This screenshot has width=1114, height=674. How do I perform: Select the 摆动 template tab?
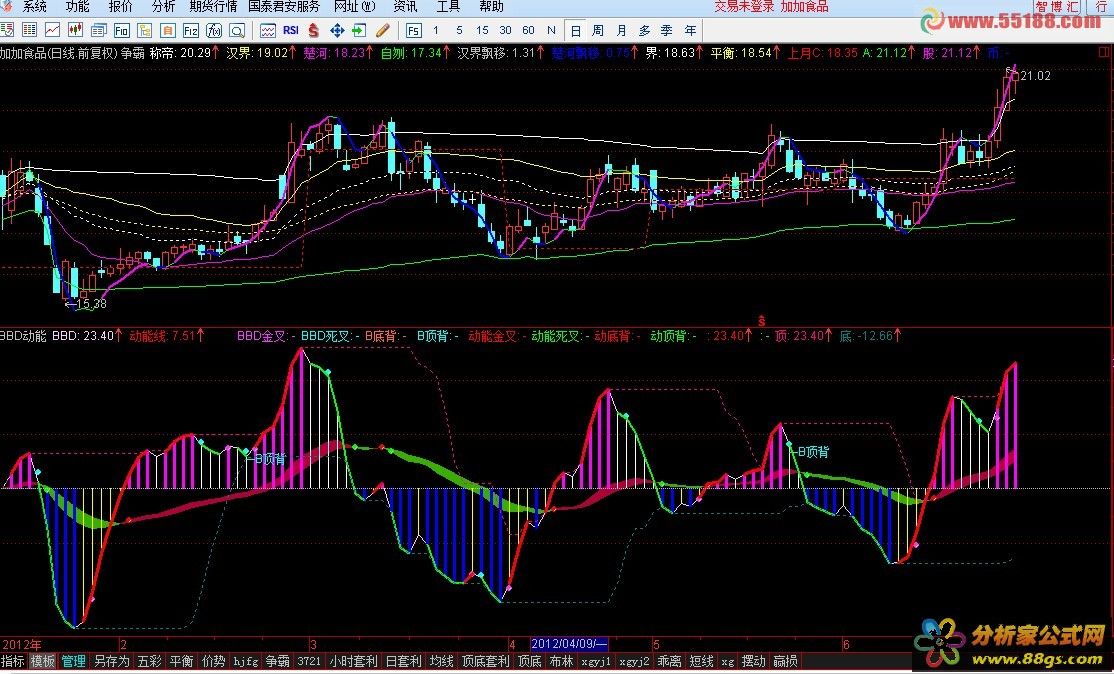click(754, 661)
